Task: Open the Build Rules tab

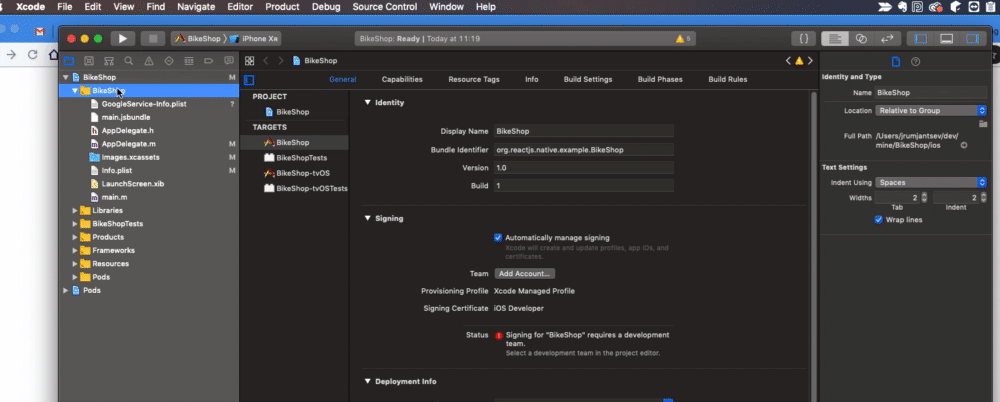Action: [728, 80]
